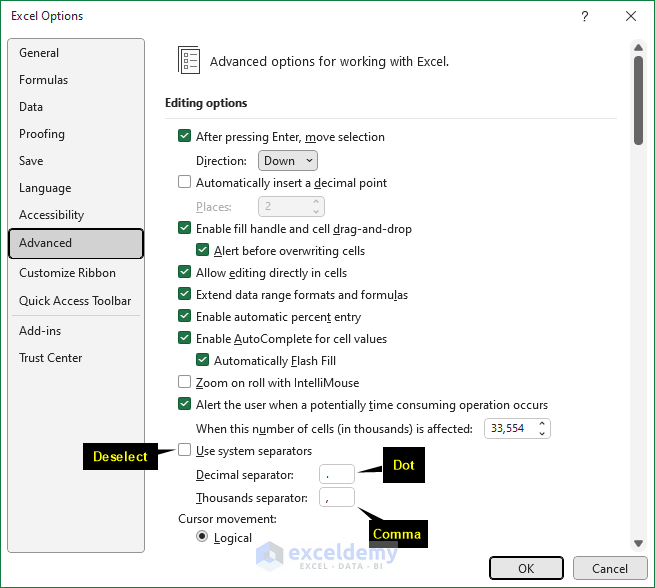Enable Zoom on roll with IntelliMouse
The image size is (655, 588).
pos(184,382)
